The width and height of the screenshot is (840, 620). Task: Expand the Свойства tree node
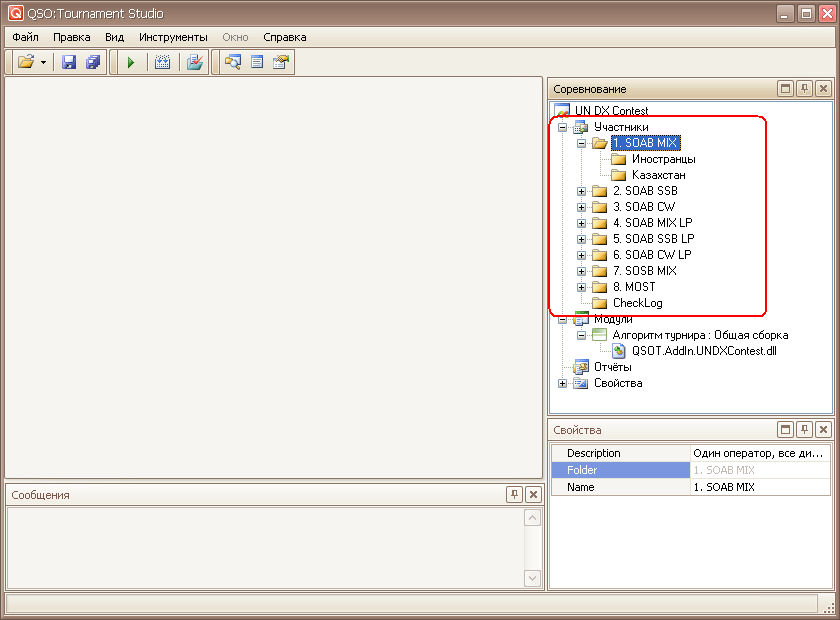[x=563, y=383]
